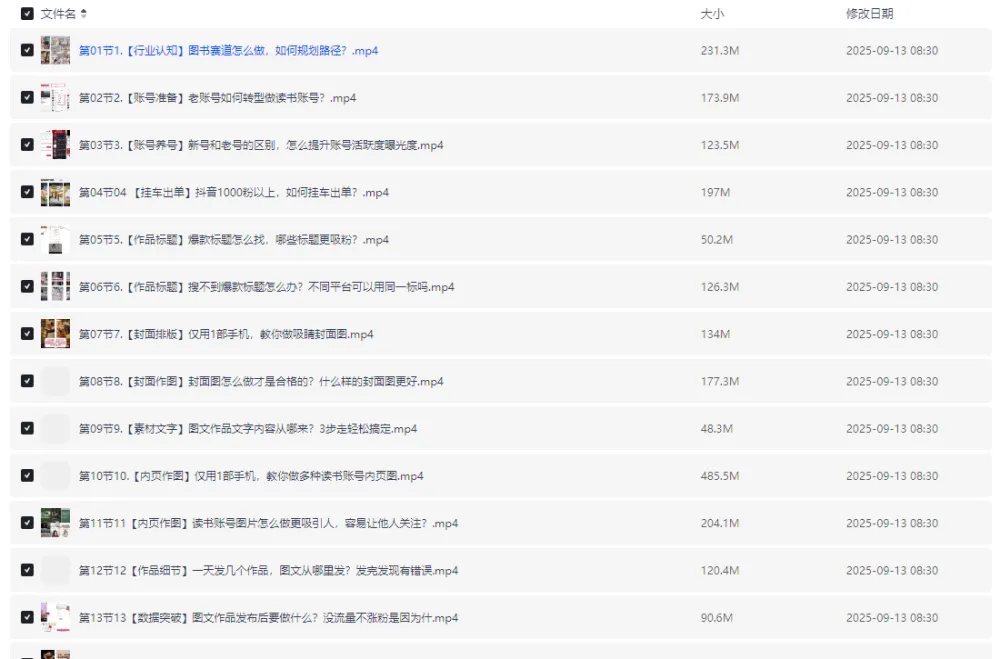Image resolution: width=1000 pixels, height=659 pixels.
Task: Click the thumbnail for 第03节 账号养号
Action: click(55, 144)
